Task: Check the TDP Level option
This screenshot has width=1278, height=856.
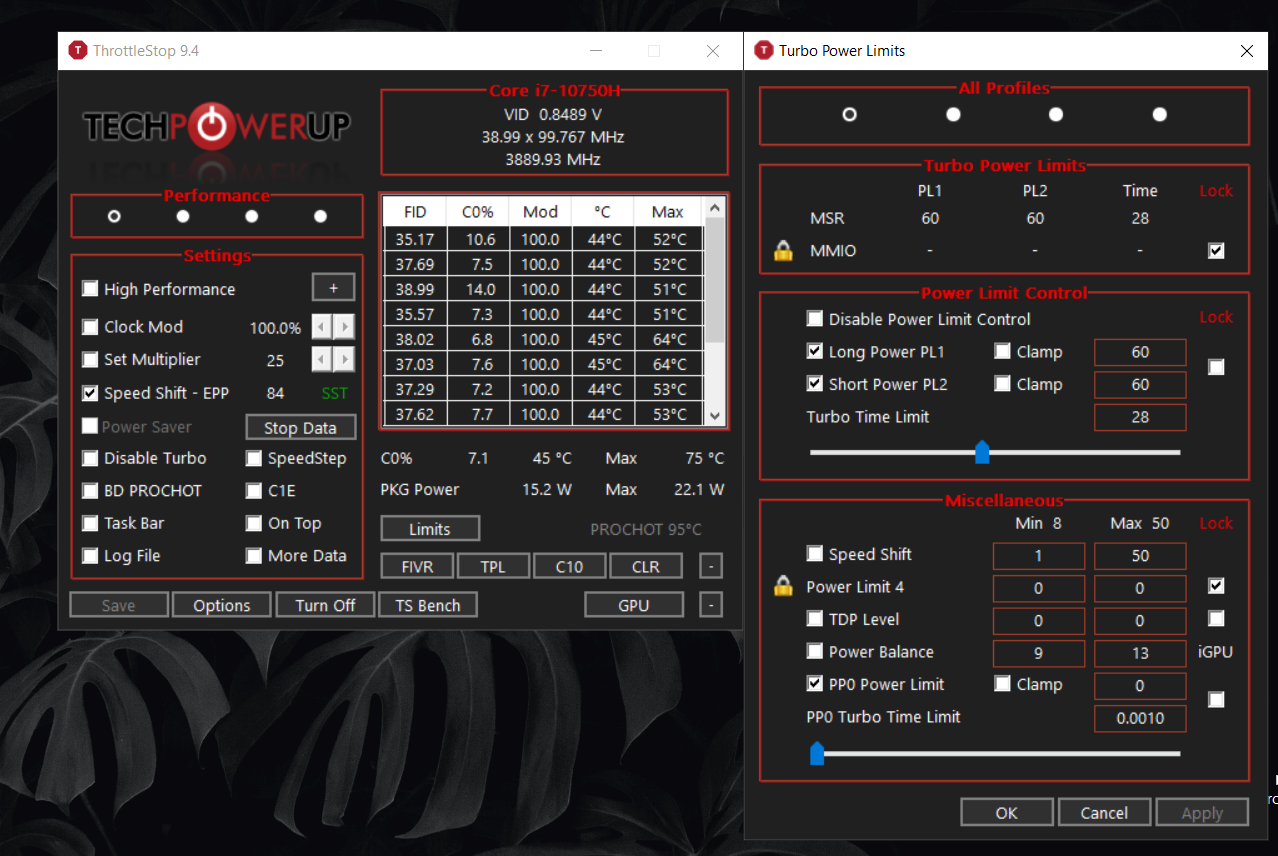Action: pos(815,619)
